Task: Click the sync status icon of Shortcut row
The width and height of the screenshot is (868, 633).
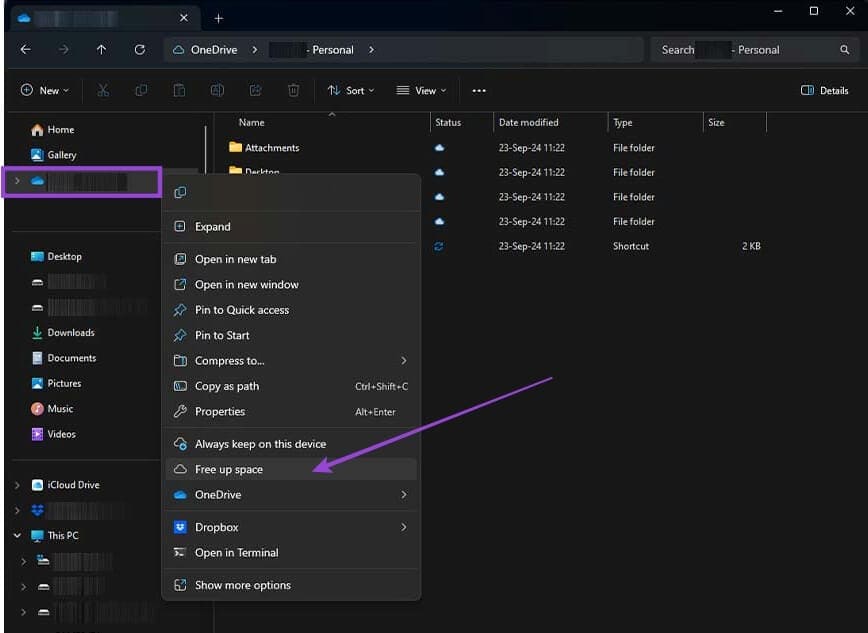Action: click(x=439, y=246)
